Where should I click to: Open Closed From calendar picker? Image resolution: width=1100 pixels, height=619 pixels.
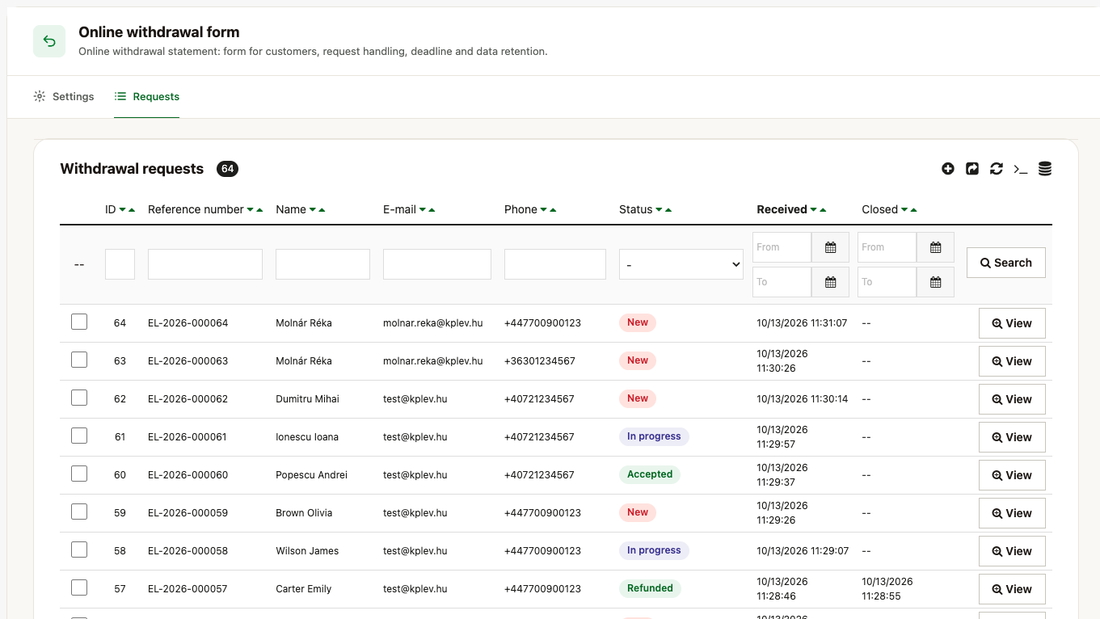tap(935, 247)
